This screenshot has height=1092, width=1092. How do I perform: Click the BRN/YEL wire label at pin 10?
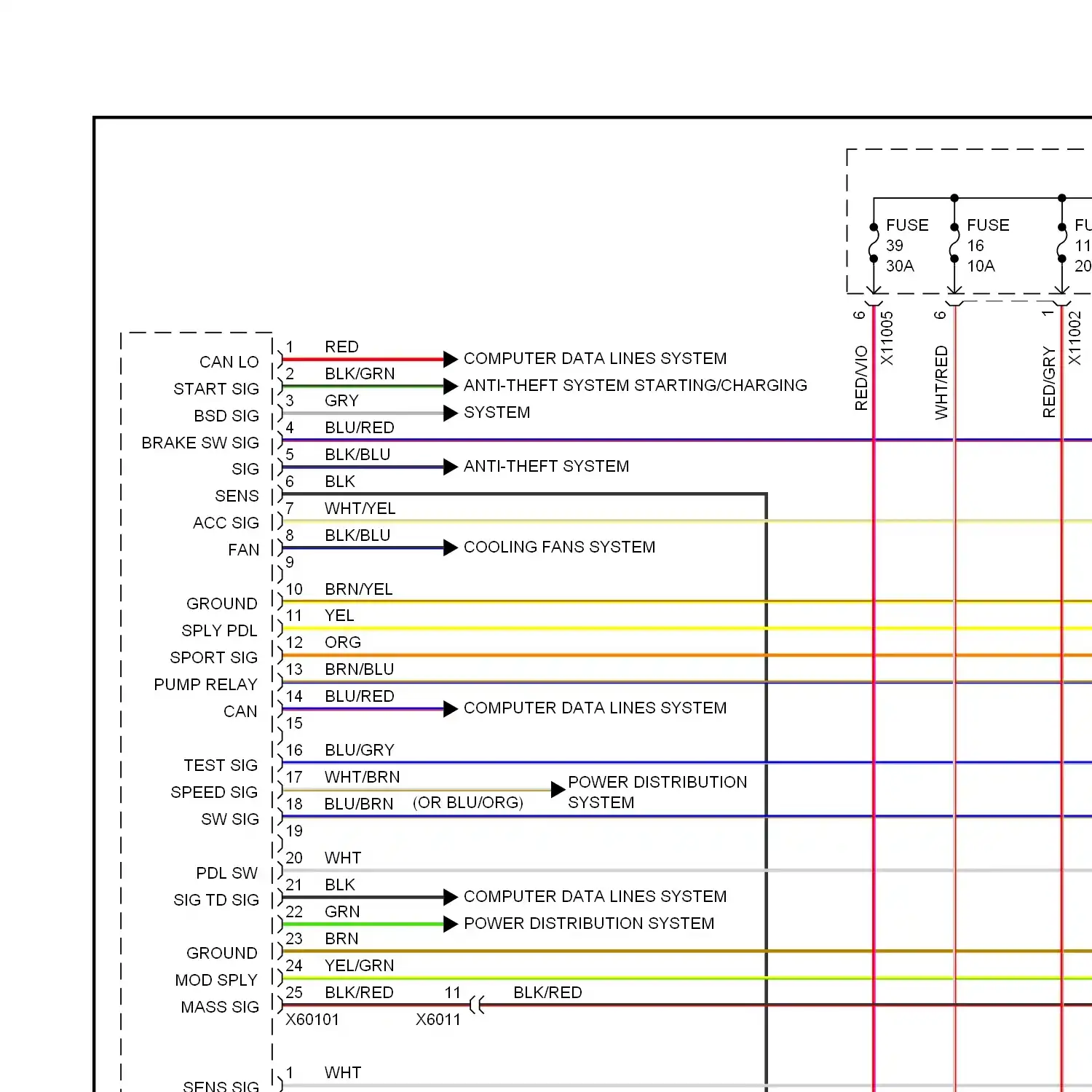359,589
